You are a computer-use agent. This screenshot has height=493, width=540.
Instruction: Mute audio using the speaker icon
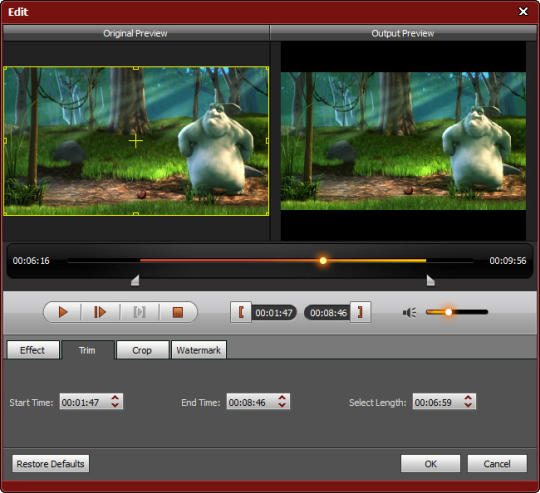pos(409,312)
